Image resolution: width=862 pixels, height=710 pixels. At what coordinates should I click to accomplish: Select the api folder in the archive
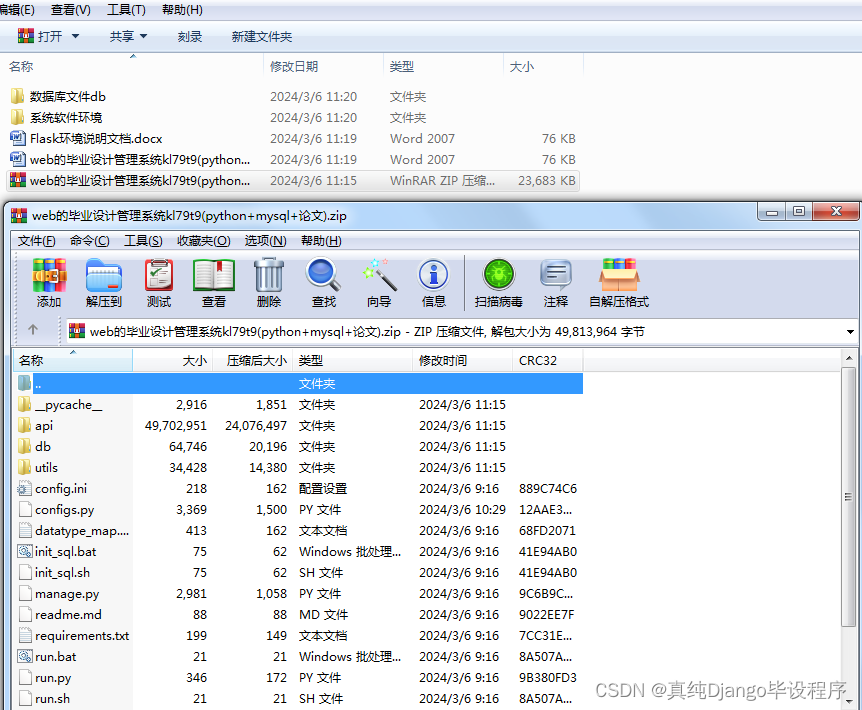click(45, 425)
